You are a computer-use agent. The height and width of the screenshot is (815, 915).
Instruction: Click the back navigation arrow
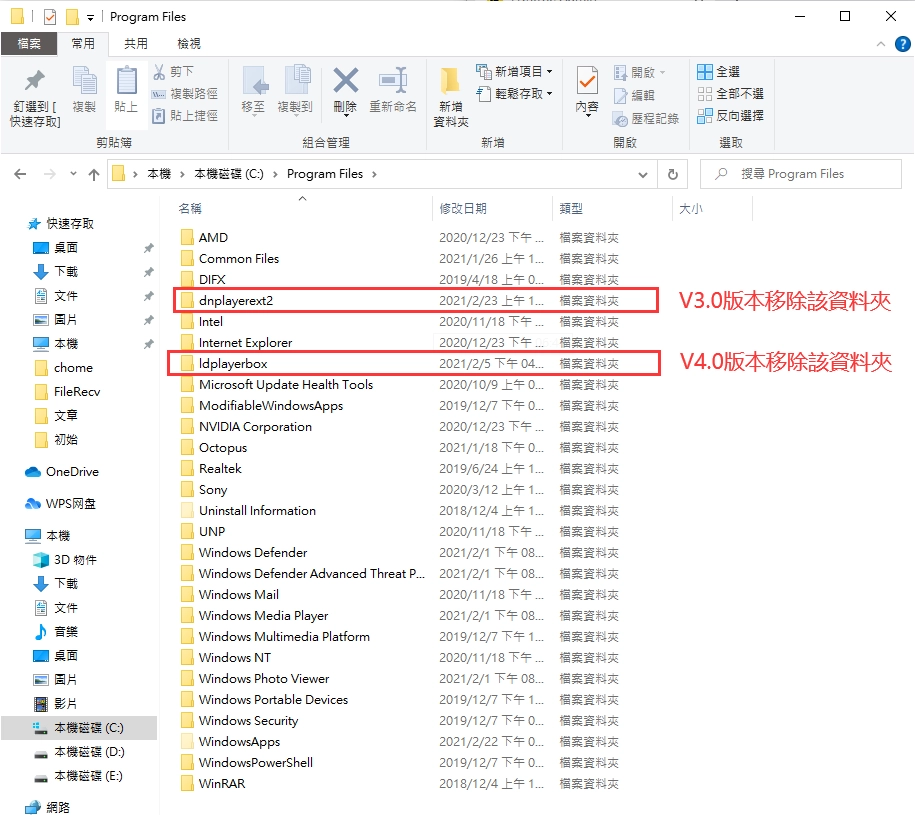pyautogui.click(x=20, y=173)
